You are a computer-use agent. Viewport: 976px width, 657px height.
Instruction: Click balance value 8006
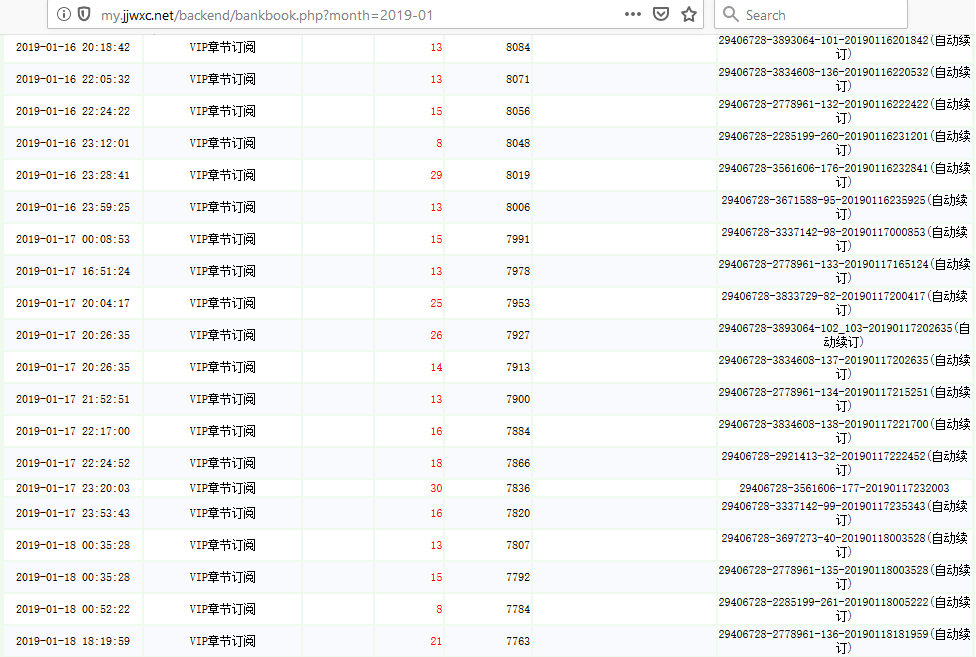click(x=518, y=207)
